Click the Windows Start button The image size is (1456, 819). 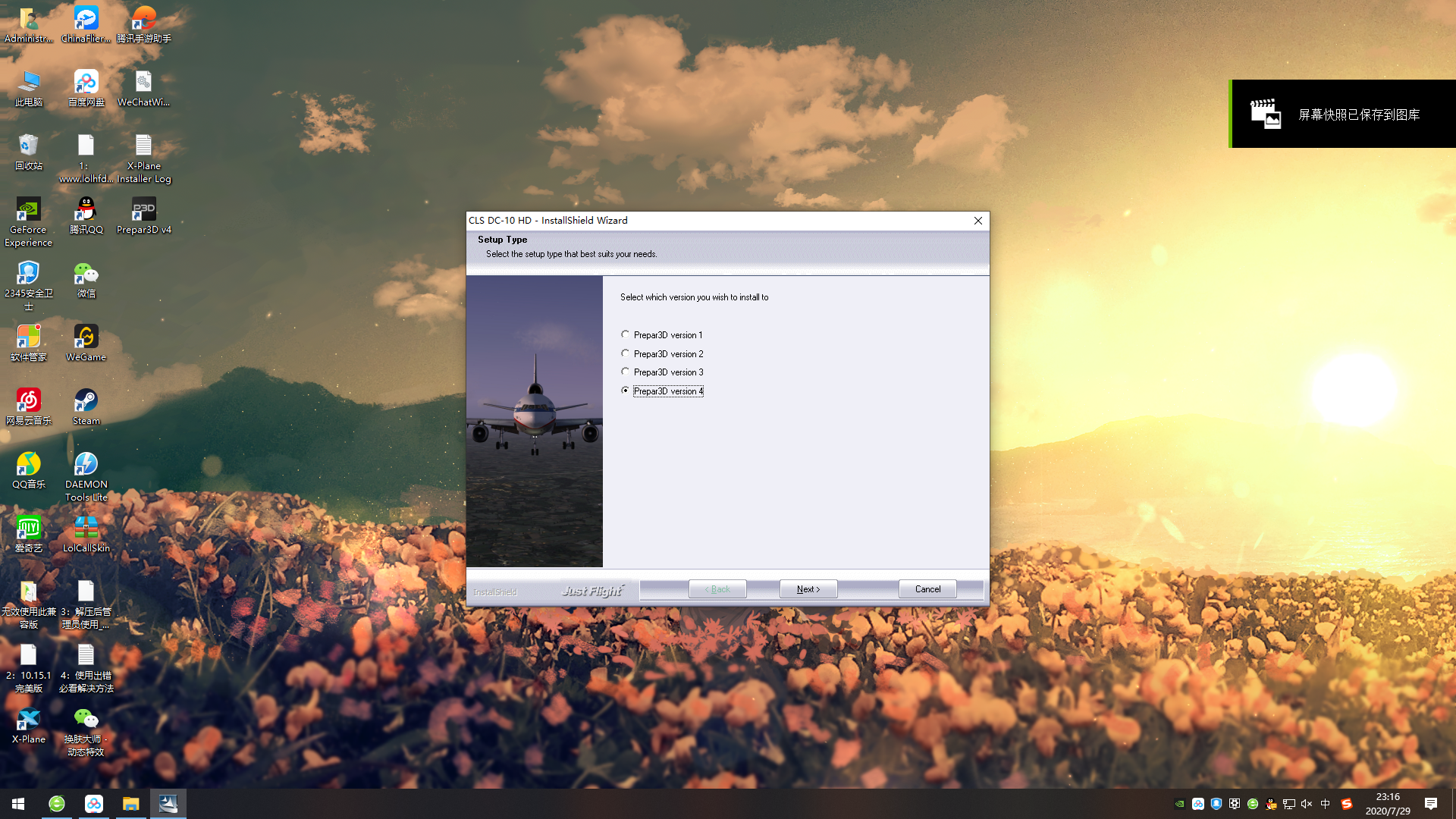coord(18,804)
